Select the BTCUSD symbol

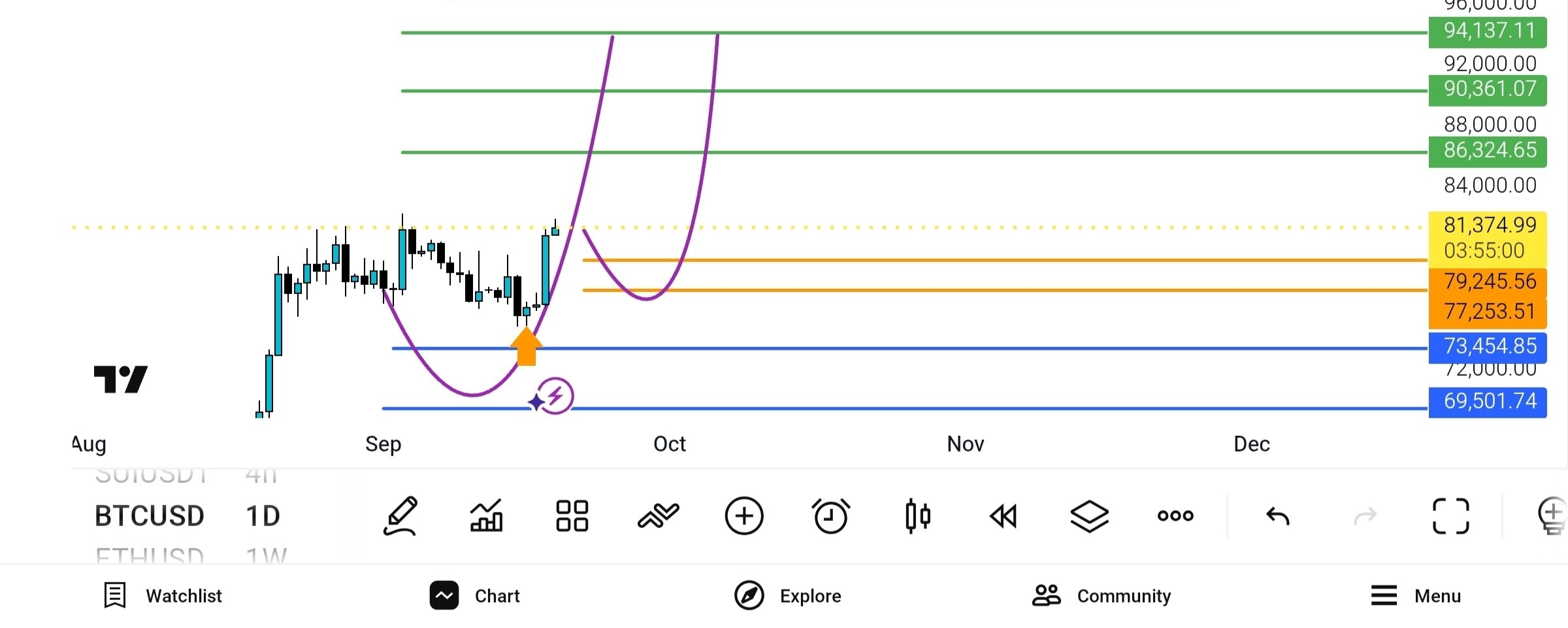pos(150,516)
